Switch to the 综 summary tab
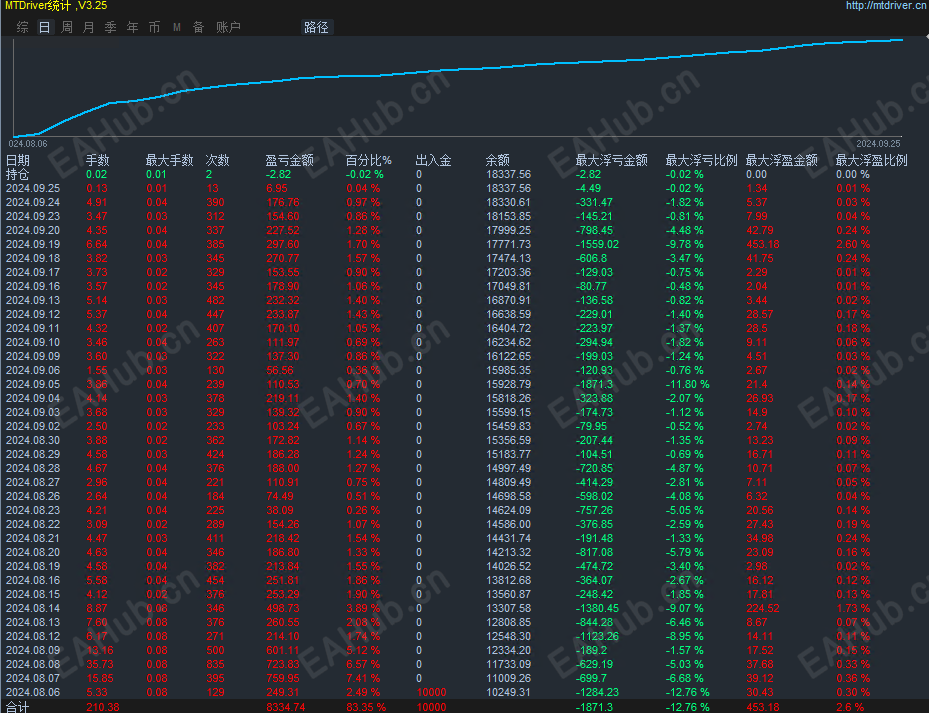Screen dimensions: 929x713 (x=23, y=27)
